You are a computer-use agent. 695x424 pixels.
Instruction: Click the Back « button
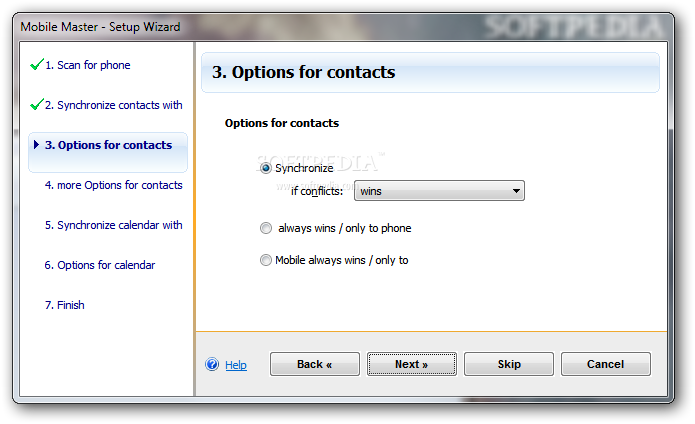(x=315, y=364)
